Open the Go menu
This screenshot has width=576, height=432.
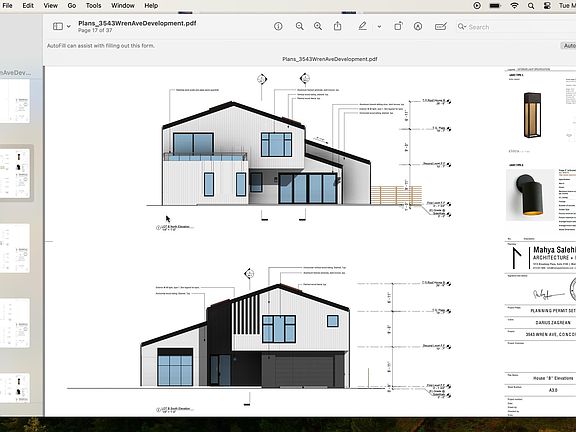(72, 6)
